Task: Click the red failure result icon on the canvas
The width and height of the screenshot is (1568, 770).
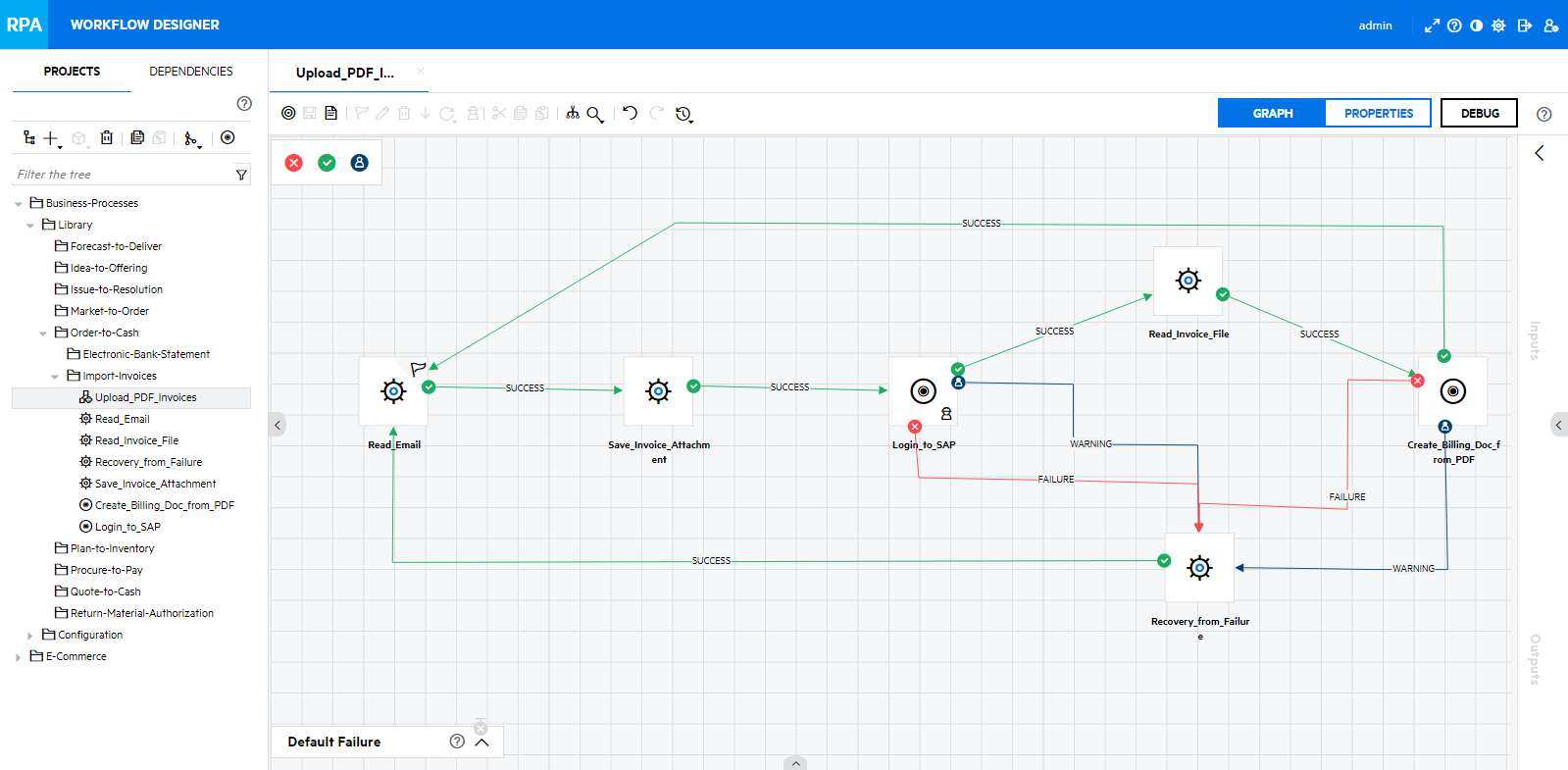Action: tap(294, 163)
